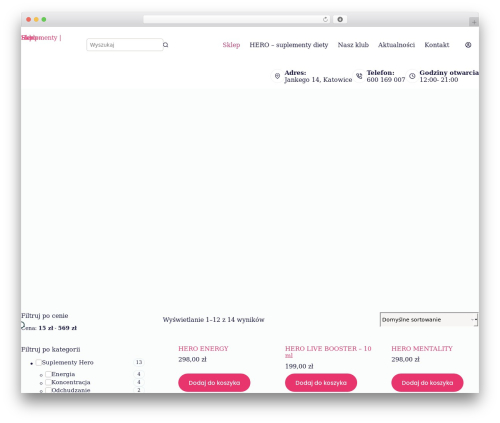
Task: Reload the page with the refresh icon
Action: click(325, 20)
